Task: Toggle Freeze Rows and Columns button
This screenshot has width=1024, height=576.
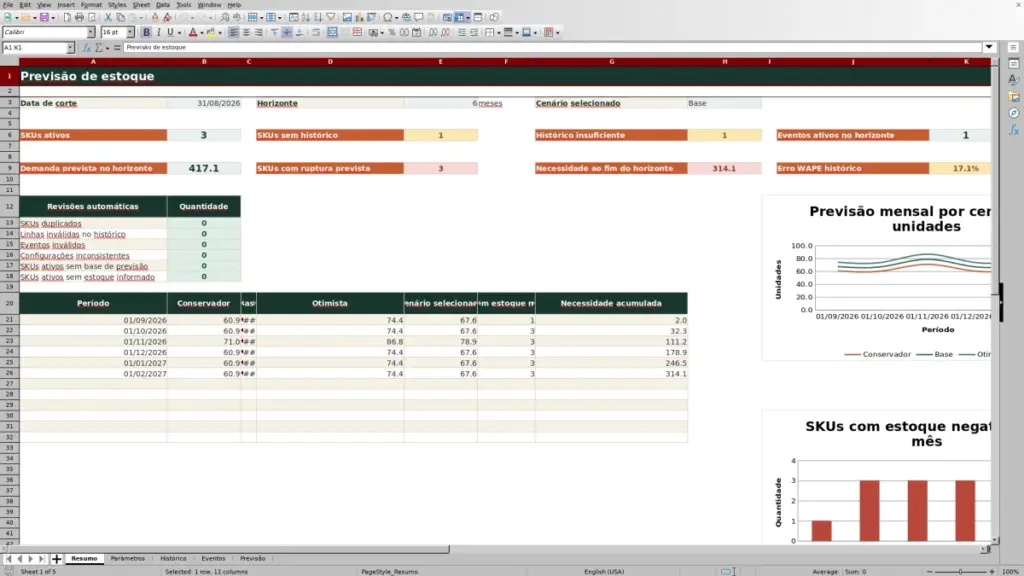Action: point(460,18)
